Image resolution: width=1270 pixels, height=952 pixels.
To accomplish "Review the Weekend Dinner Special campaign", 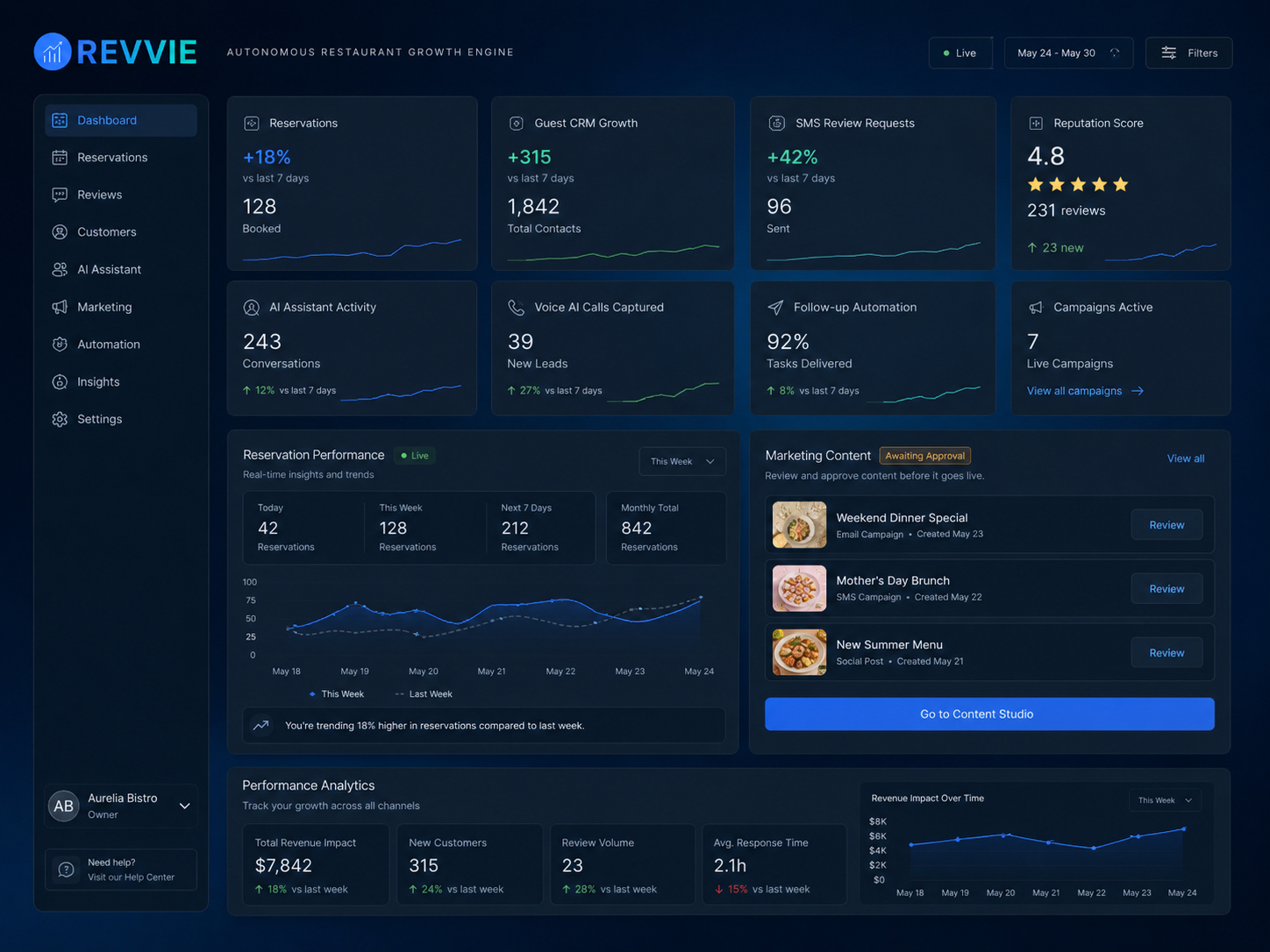I will [x=1167, y=525].
